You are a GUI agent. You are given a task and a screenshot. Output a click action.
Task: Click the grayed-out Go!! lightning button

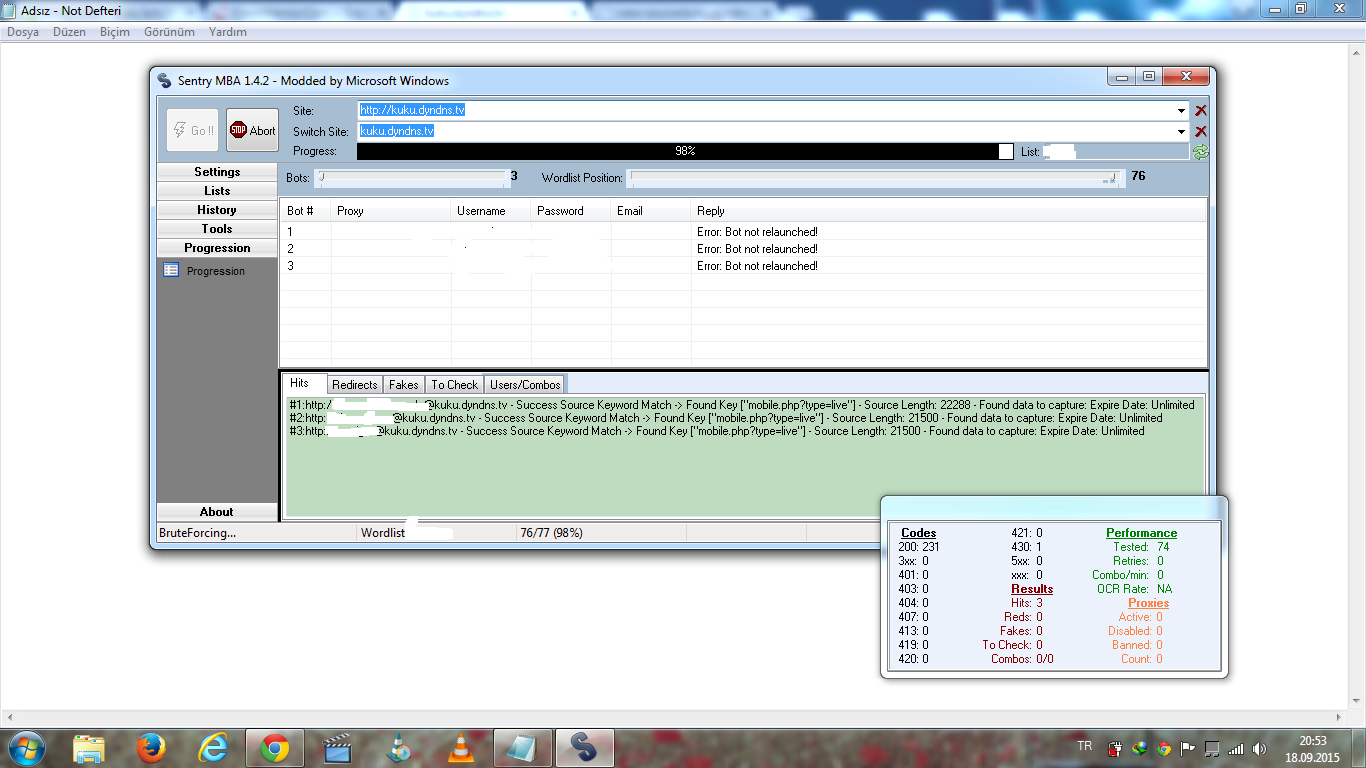pos(192,130)
